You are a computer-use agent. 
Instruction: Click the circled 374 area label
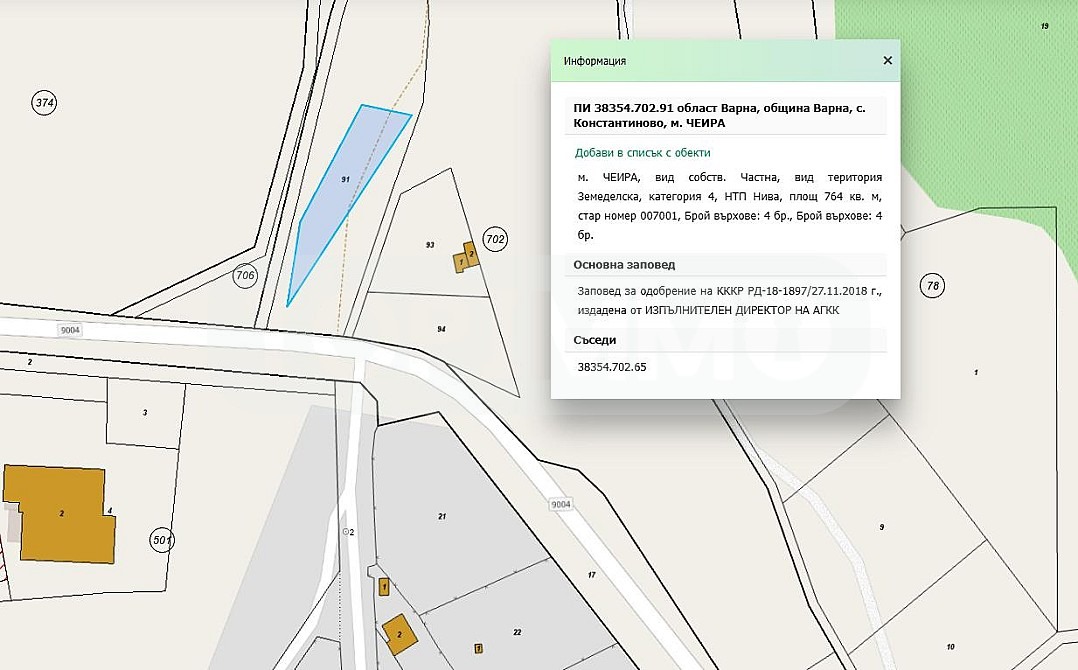click(44, 102)
